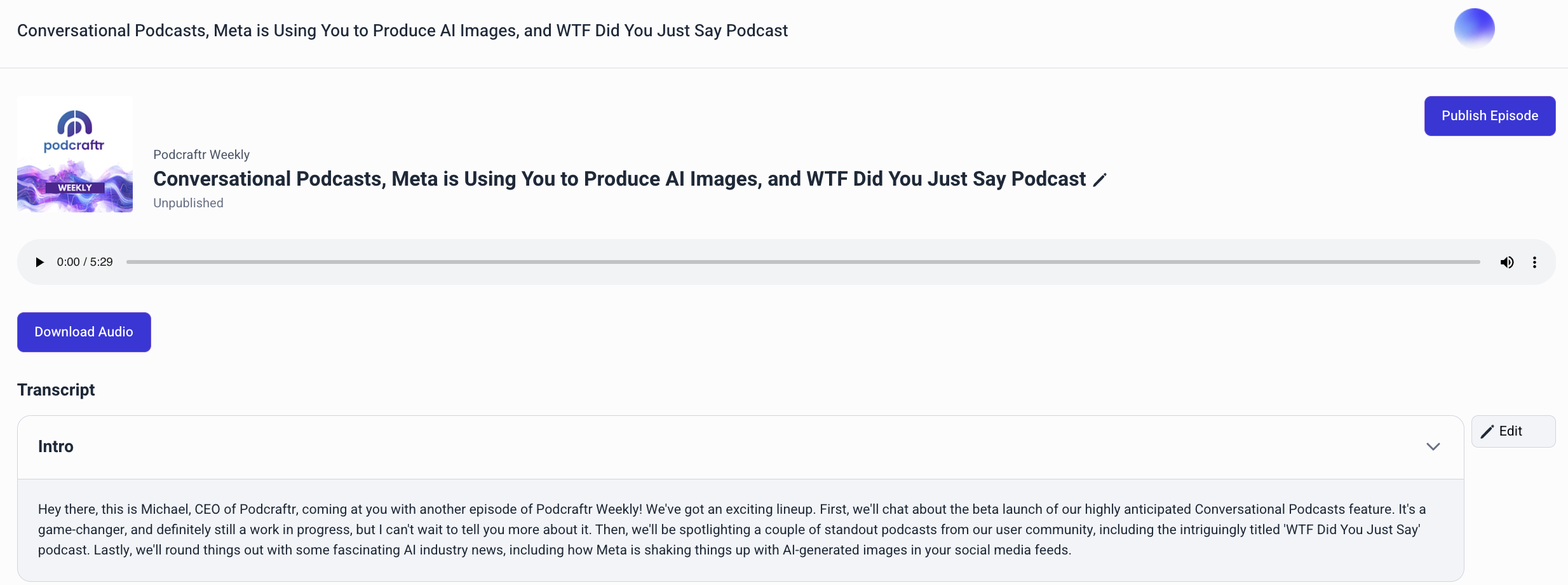Edit the episode title pencil icon
Image resolution: width=1568 pixels, height=585 pixels.
point(1100,180)
